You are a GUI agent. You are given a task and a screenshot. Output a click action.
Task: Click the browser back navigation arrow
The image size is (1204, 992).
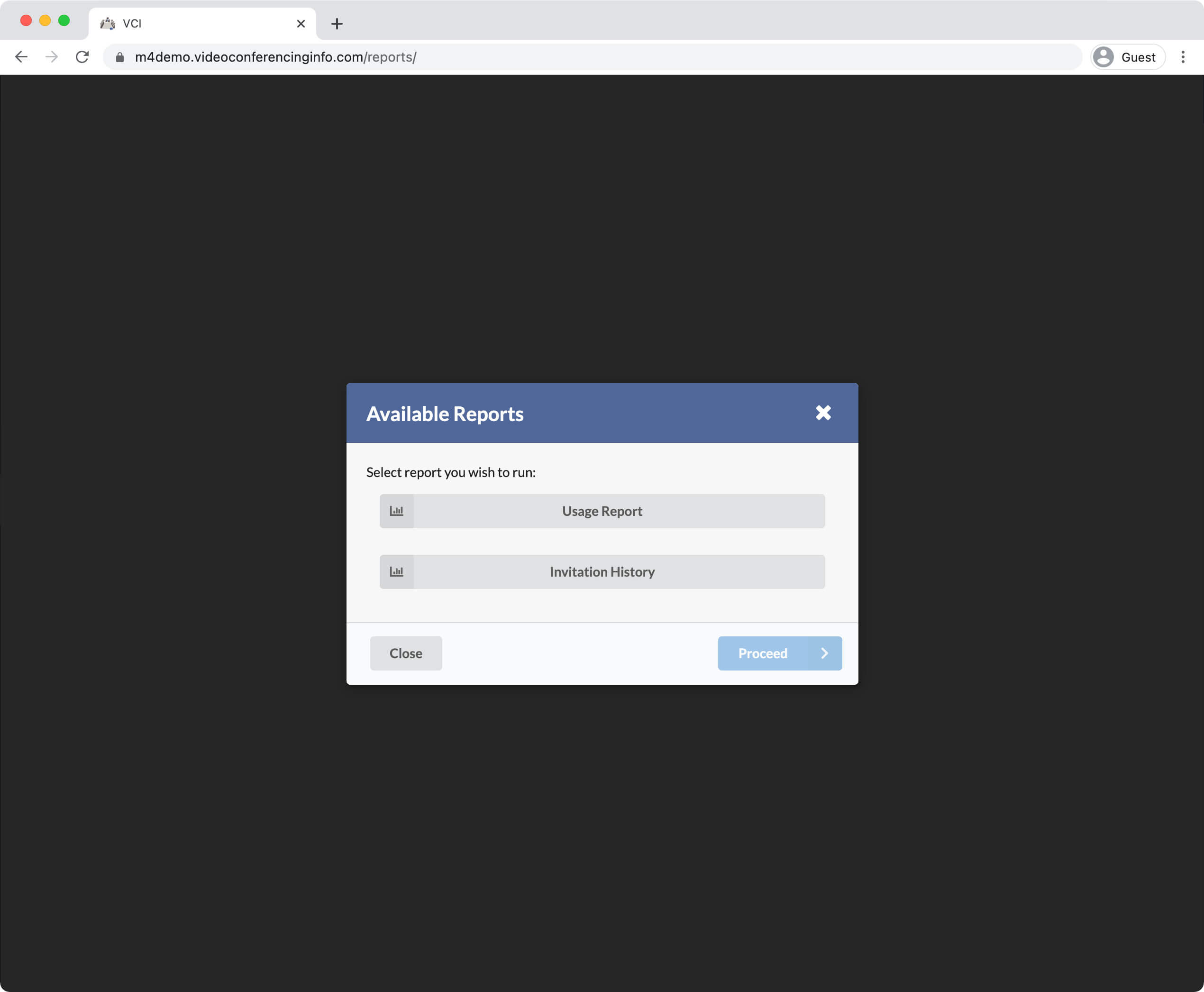click(x=20, y=56)
